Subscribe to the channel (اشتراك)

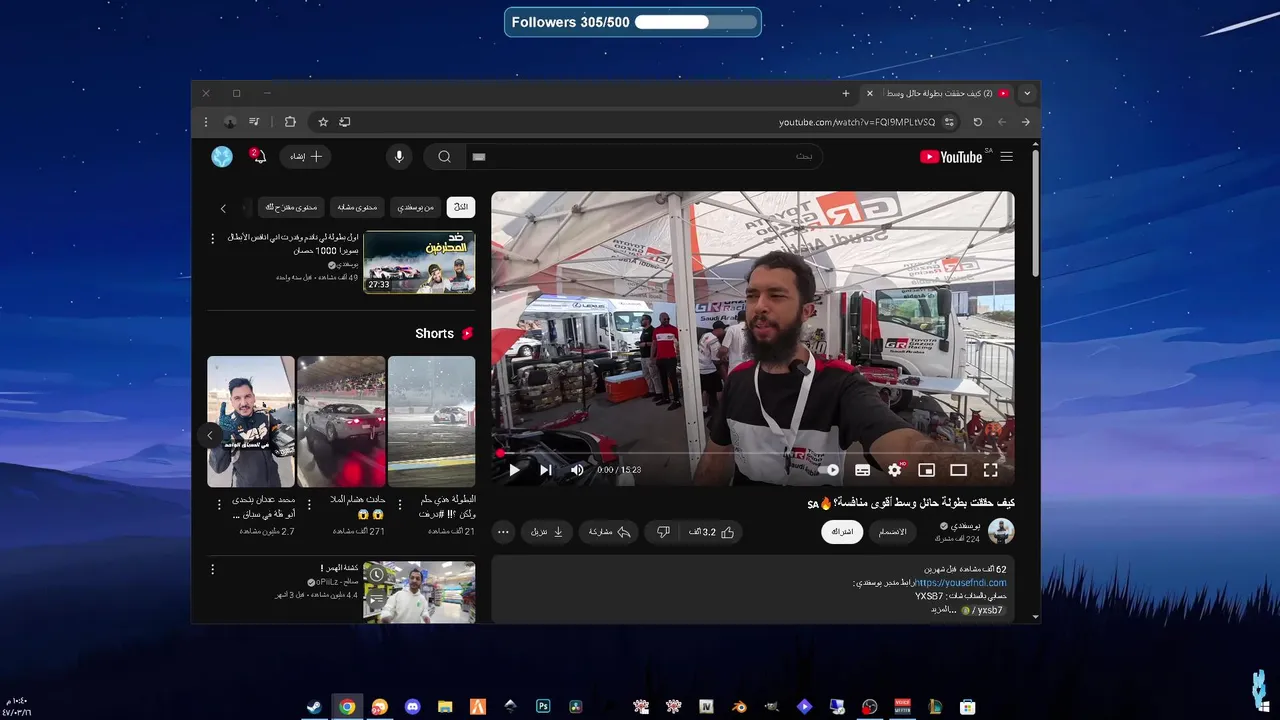pos(843,532)
